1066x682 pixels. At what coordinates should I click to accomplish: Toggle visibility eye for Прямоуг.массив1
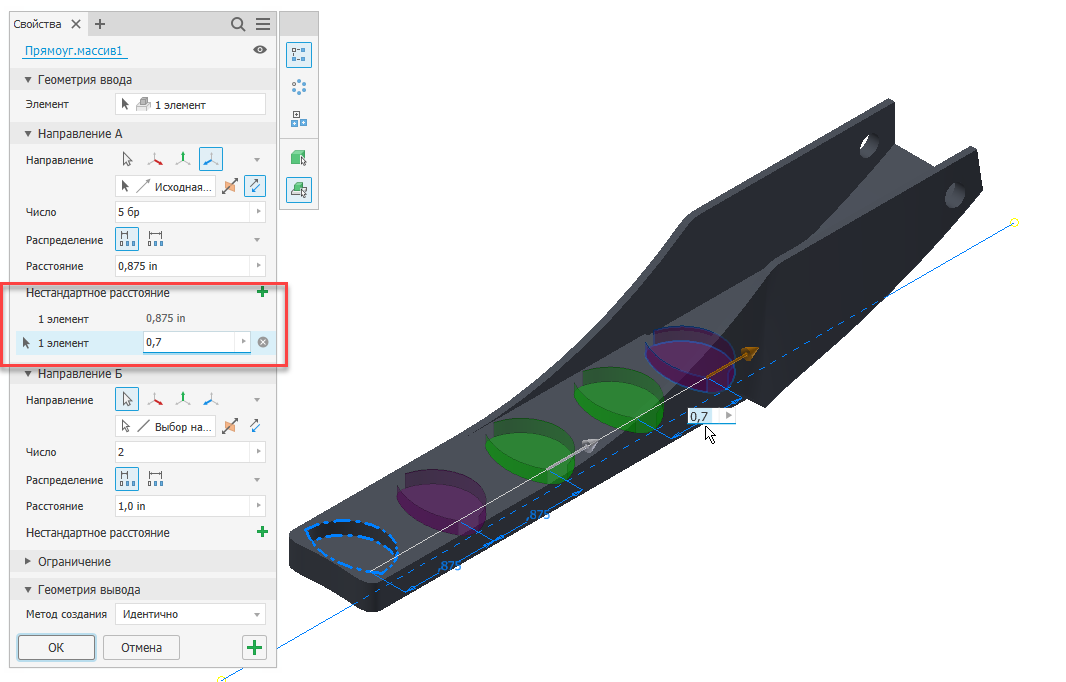point(260,50)
